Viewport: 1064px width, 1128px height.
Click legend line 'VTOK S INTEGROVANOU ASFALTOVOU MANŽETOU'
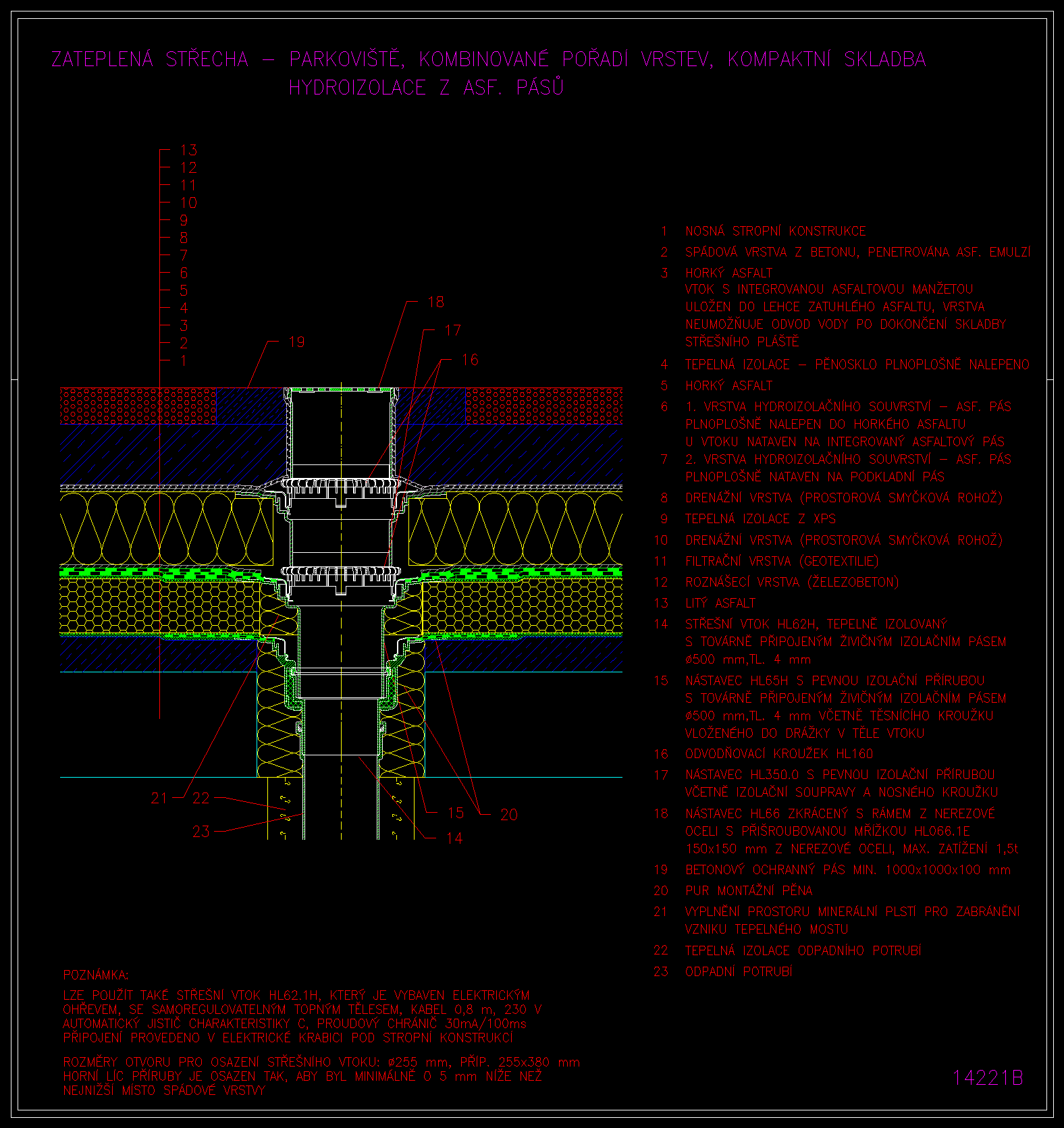[x=829, y=290]
